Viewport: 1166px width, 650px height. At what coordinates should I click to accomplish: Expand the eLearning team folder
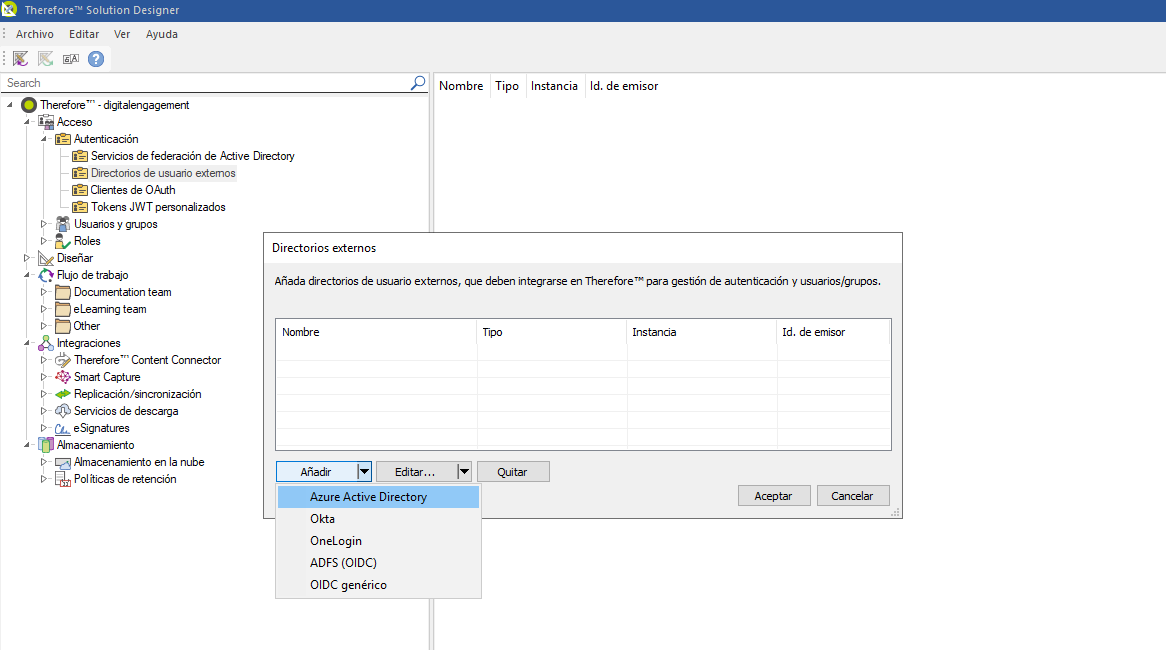pyautogui.click(x=44, y=309)
